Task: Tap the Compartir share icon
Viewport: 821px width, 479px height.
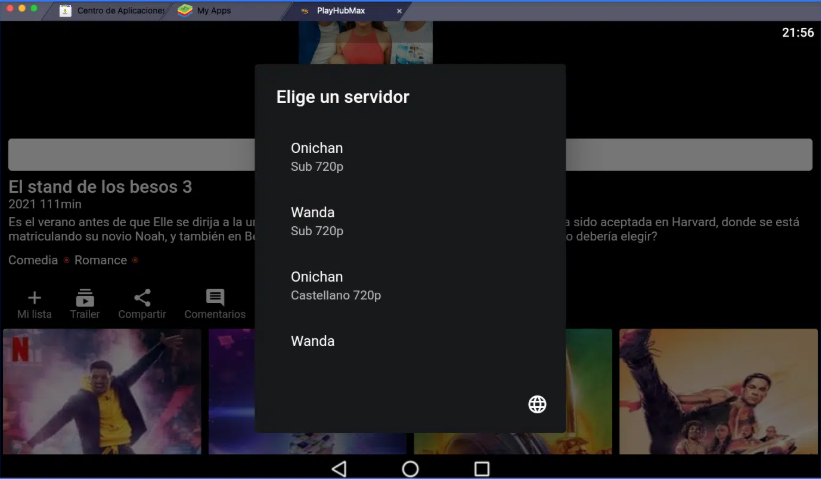Action: tap(142, 298)
